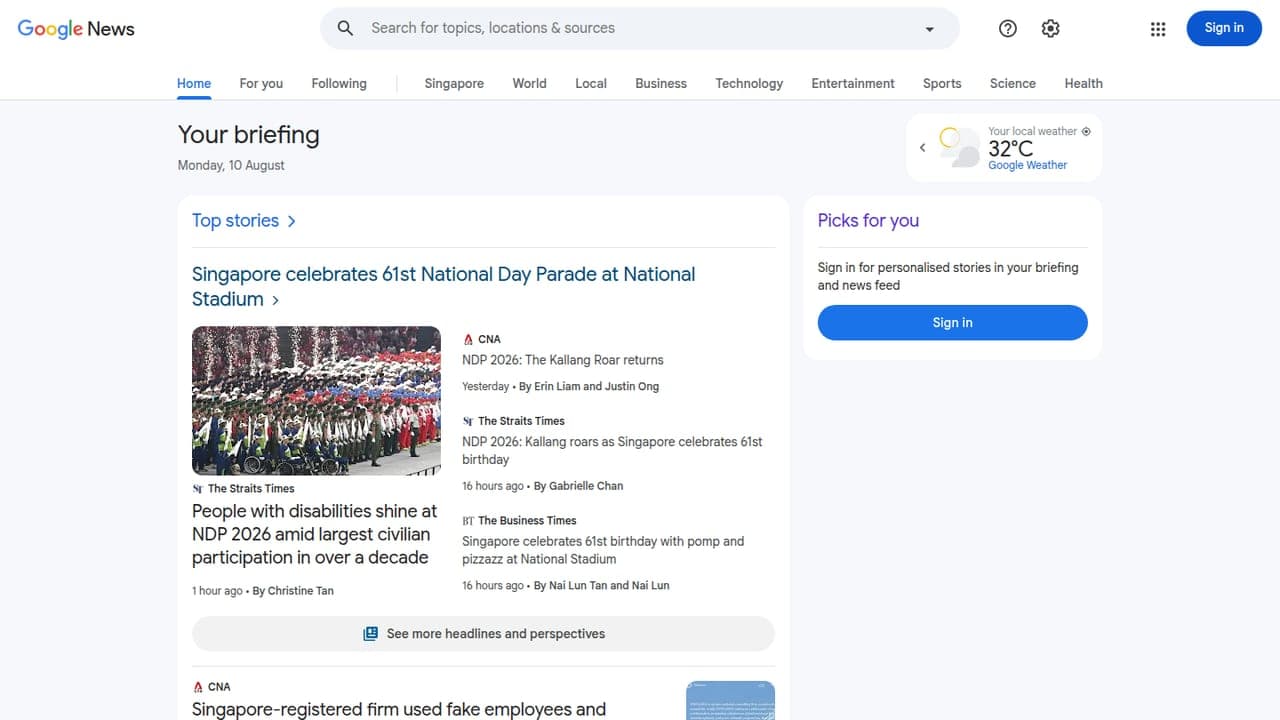Open Singapore-registered firm used fake employees story

(399, 709)
